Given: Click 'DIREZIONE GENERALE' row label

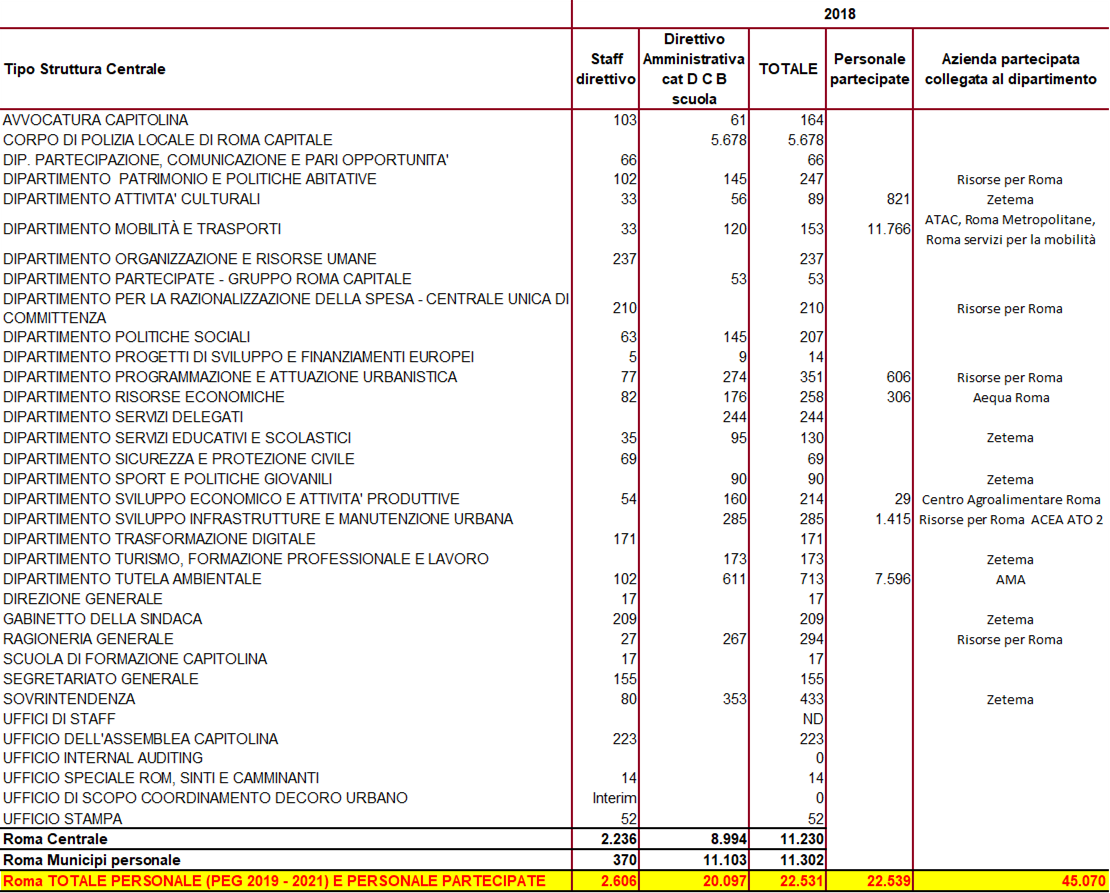Looking at the screenshot, I should (x=83, y=598).
